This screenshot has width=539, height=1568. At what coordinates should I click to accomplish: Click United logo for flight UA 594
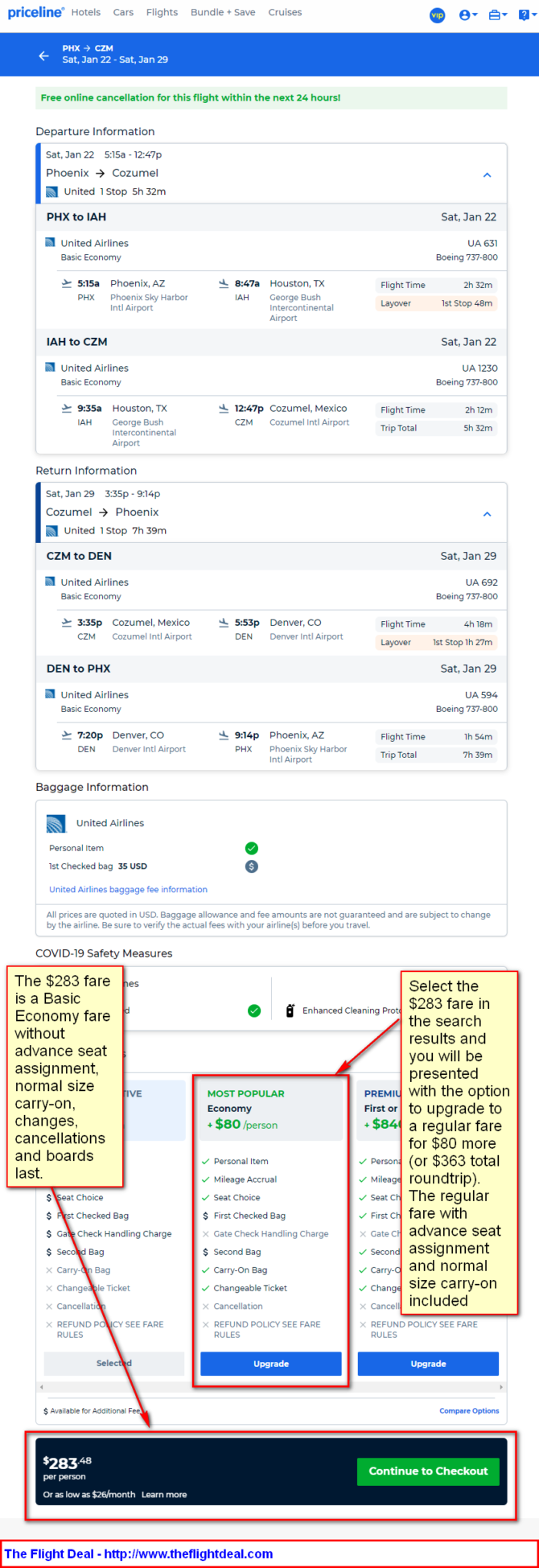(50, 694)
